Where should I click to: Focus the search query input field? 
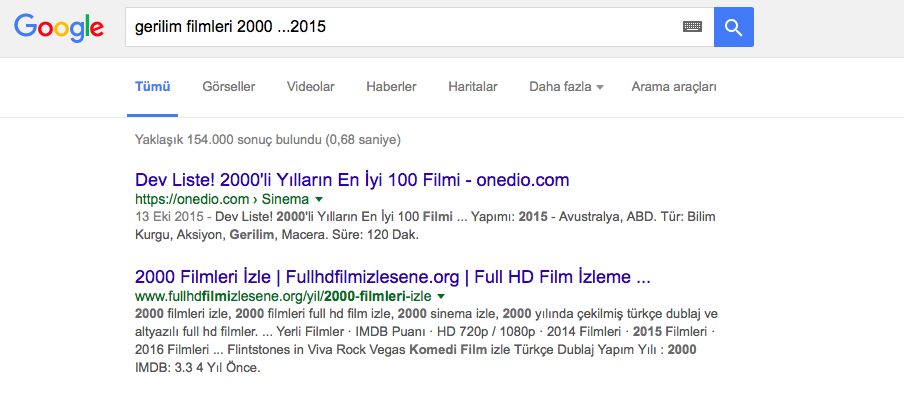point(419,27)
